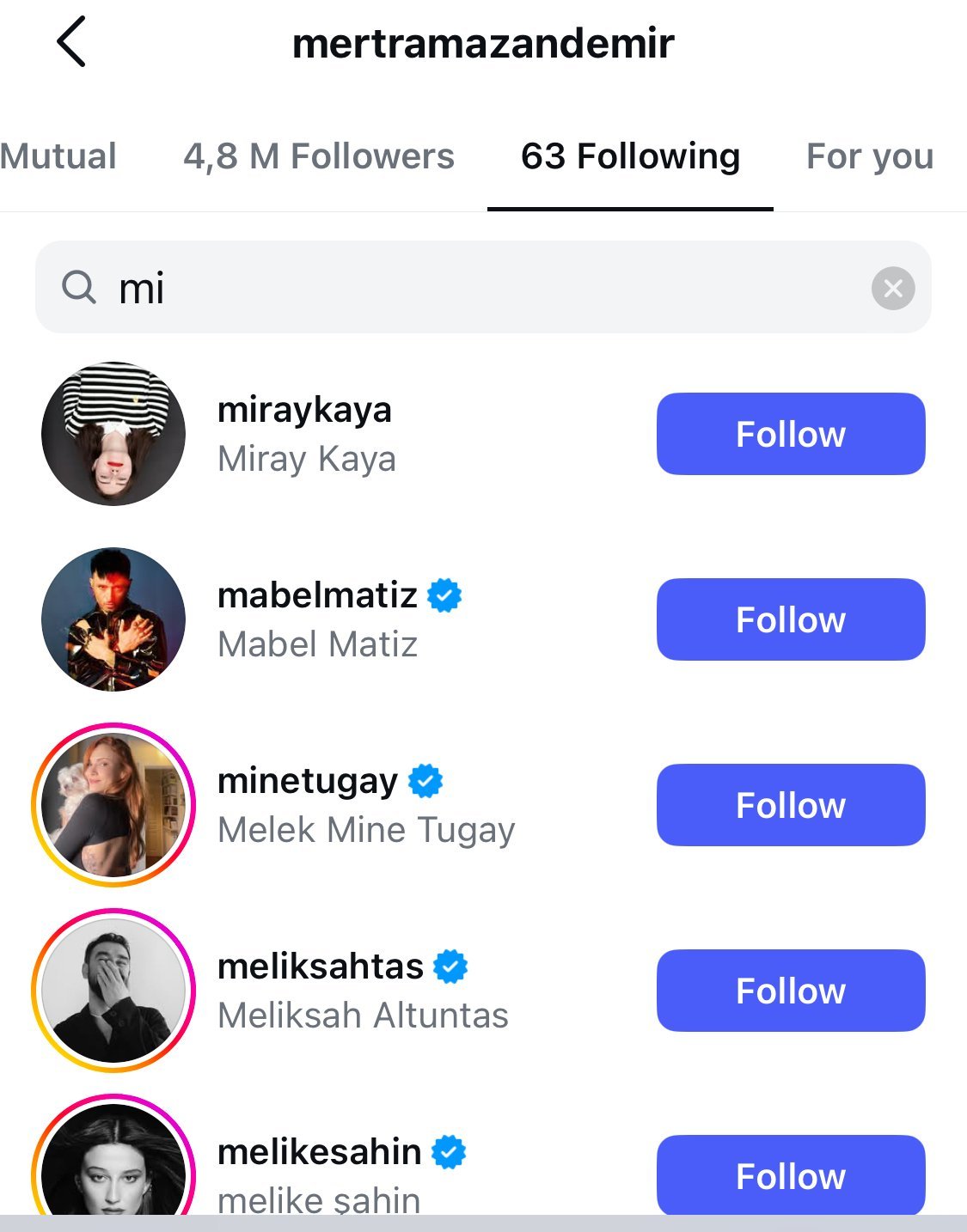This screenshot has width=967, height=1232.
Task: Switch to the Mutual tab
Action: [x=58, y=156]
